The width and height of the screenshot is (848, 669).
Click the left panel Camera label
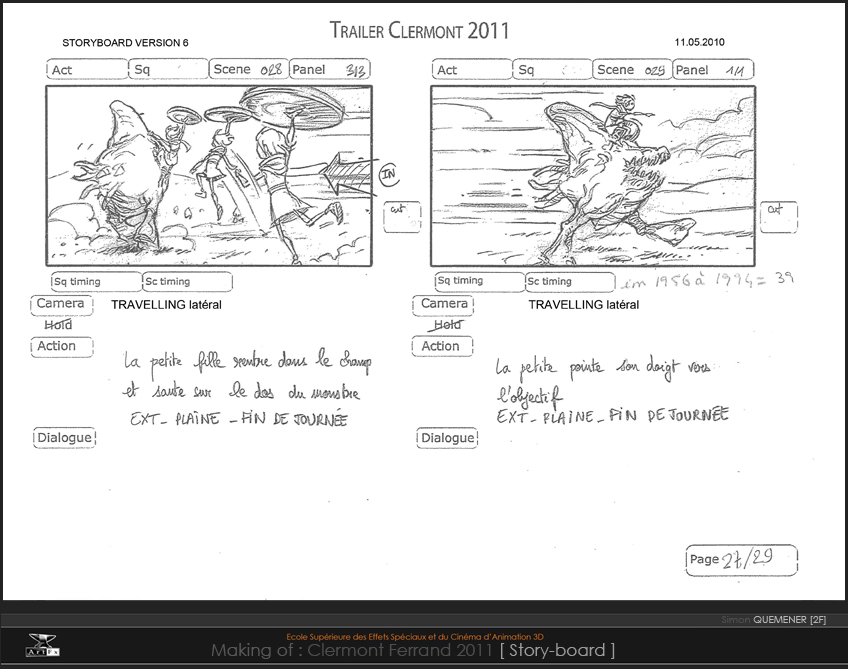(61, 304)
